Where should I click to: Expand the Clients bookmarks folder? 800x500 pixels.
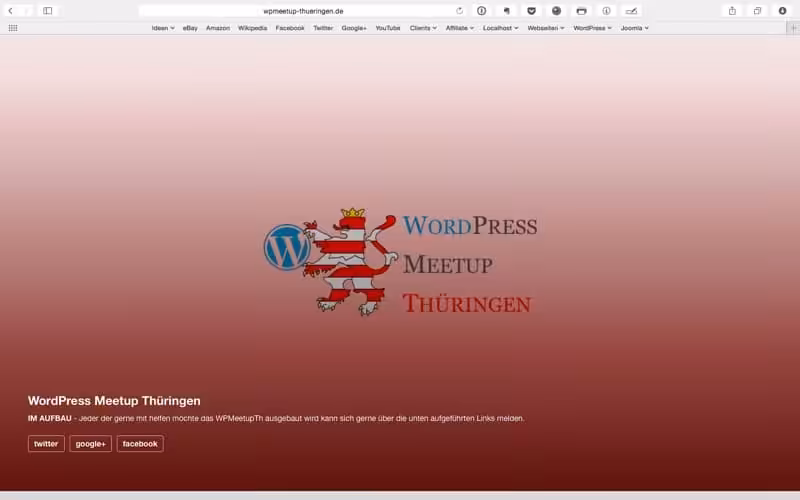pos(423,28)
